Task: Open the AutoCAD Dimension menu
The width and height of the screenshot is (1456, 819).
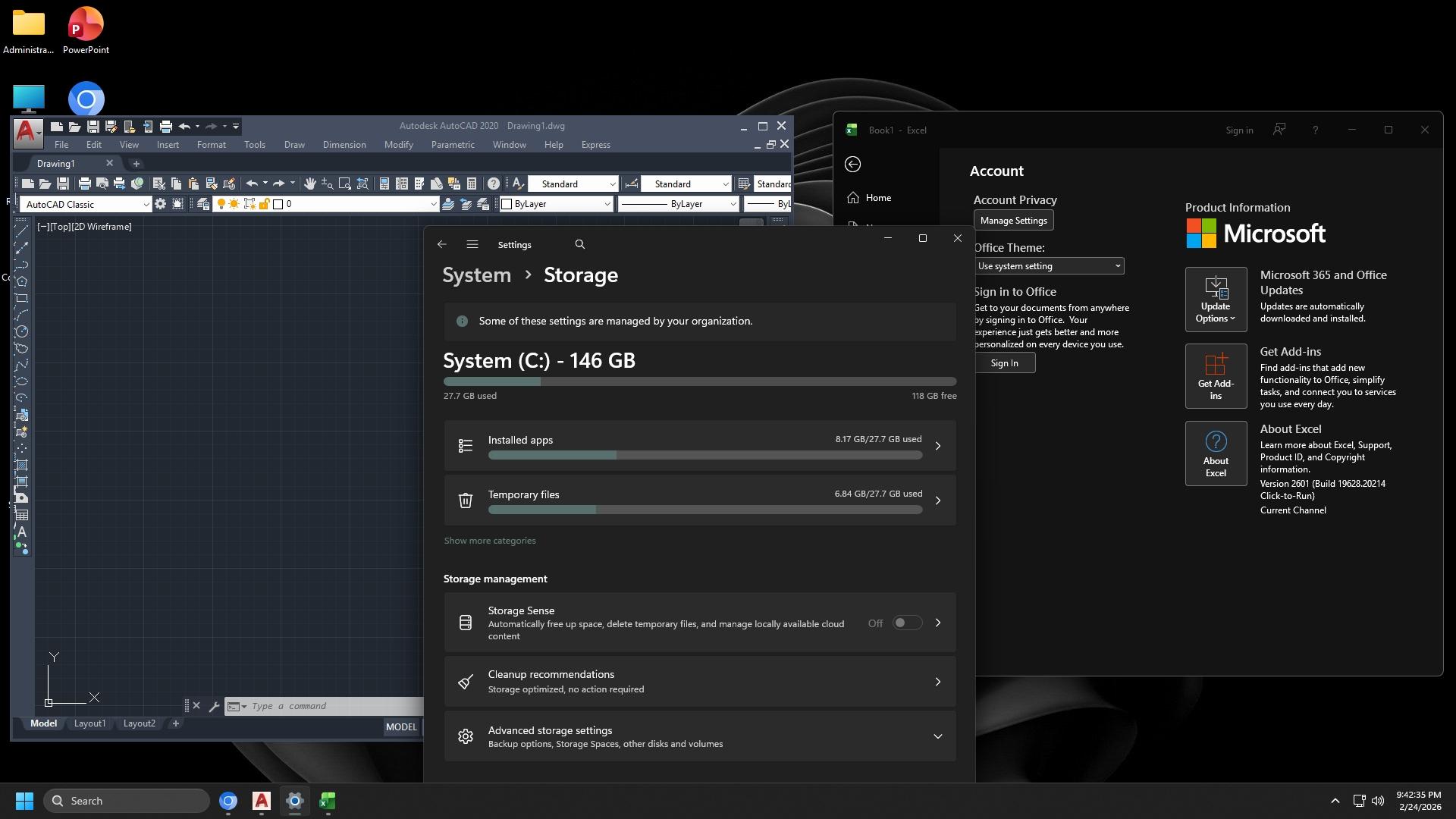Action: click(344, 145)
